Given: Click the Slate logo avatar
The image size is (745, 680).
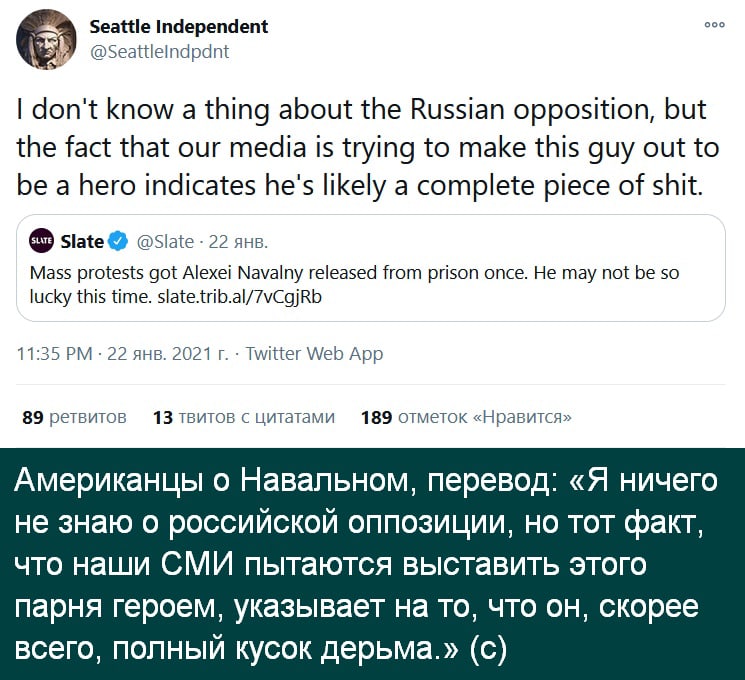Looking at the screenshot, I should (x=42, y=241).
